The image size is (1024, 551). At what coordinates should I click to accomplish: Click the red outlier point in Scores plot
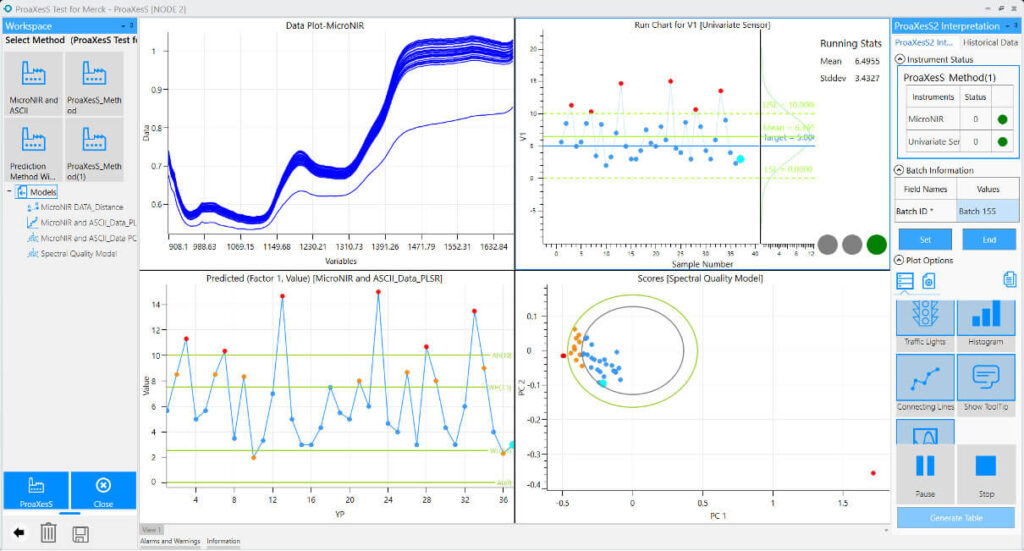[873, 473]
